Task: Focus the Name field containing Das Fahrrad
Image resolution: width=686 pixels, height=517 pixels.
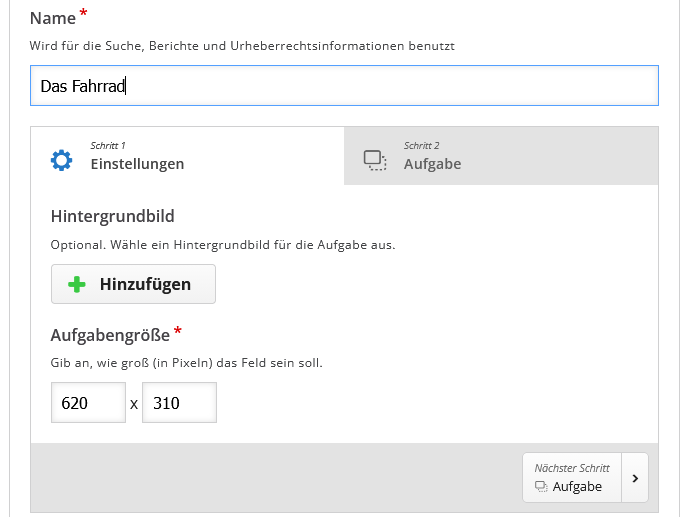Action: [344, 86]
